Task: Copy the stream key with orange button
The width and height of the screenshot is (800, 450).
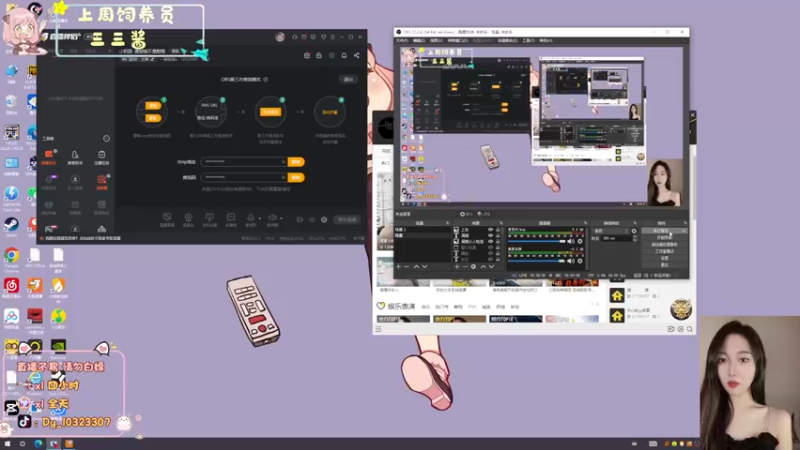Action: coord(296,178)
